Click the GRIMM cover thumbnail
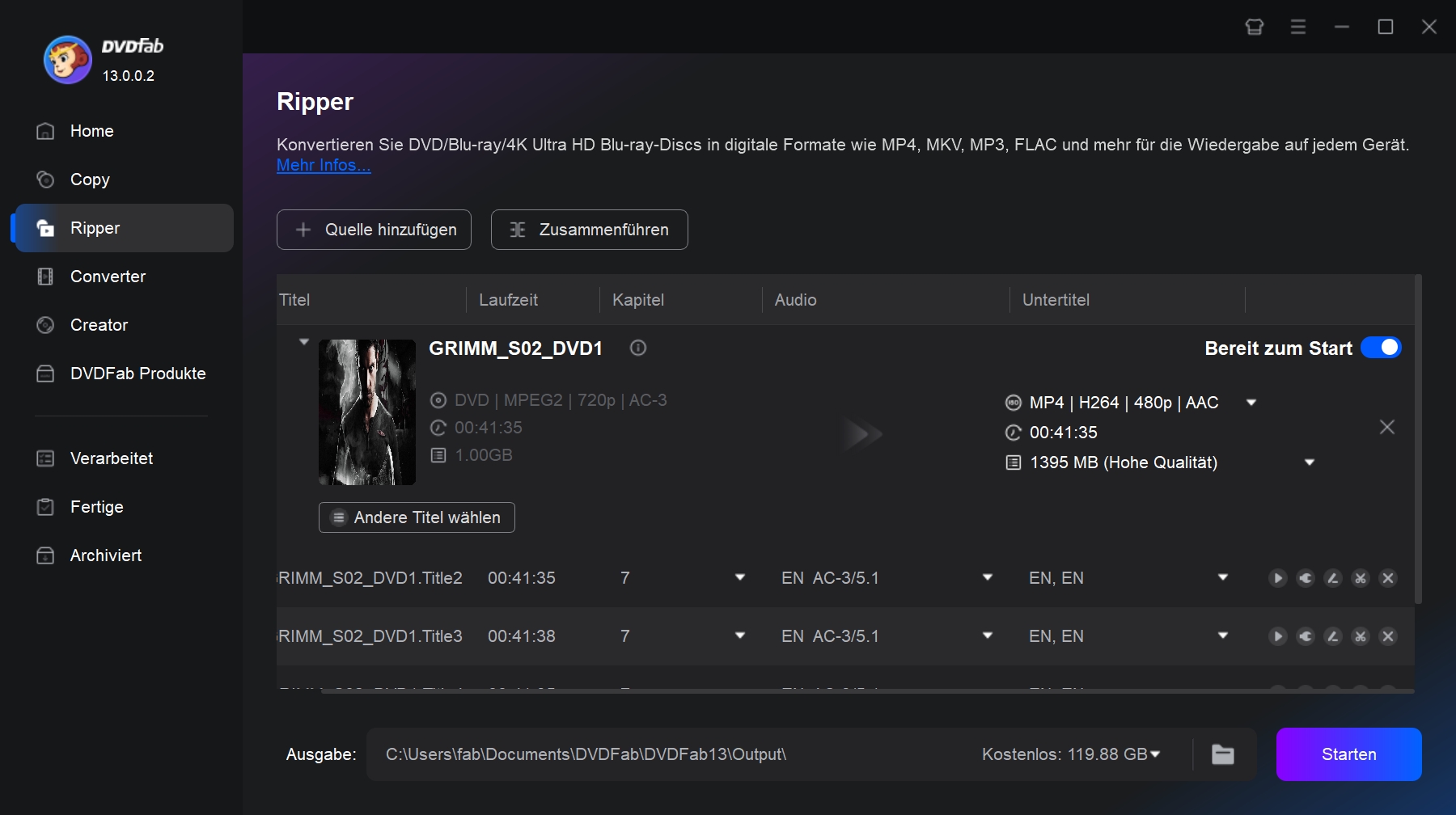Viewport: 1456px width, 815px height. click(367, 412)
